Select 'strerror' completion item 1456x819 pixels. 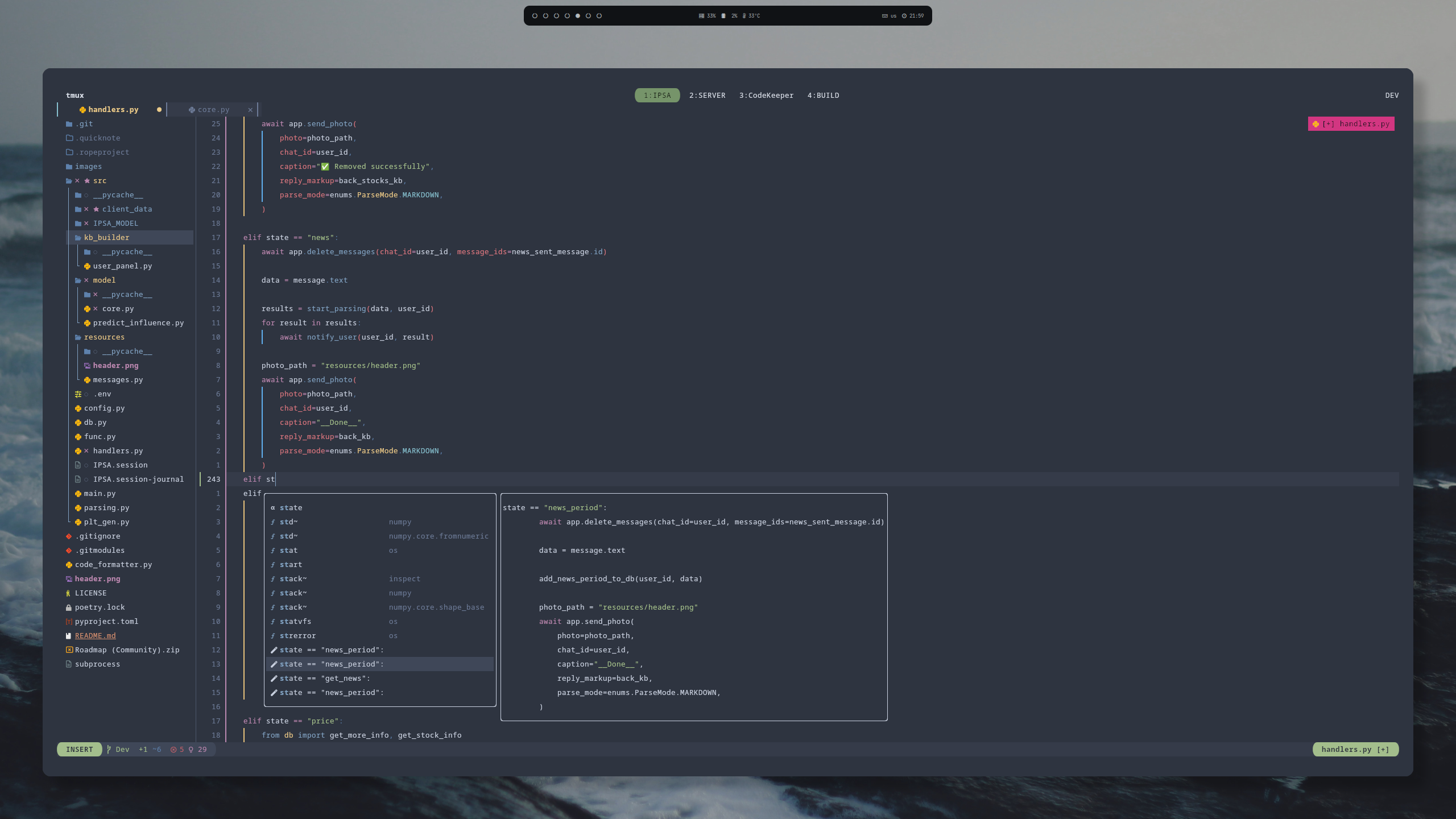(380, 636)
